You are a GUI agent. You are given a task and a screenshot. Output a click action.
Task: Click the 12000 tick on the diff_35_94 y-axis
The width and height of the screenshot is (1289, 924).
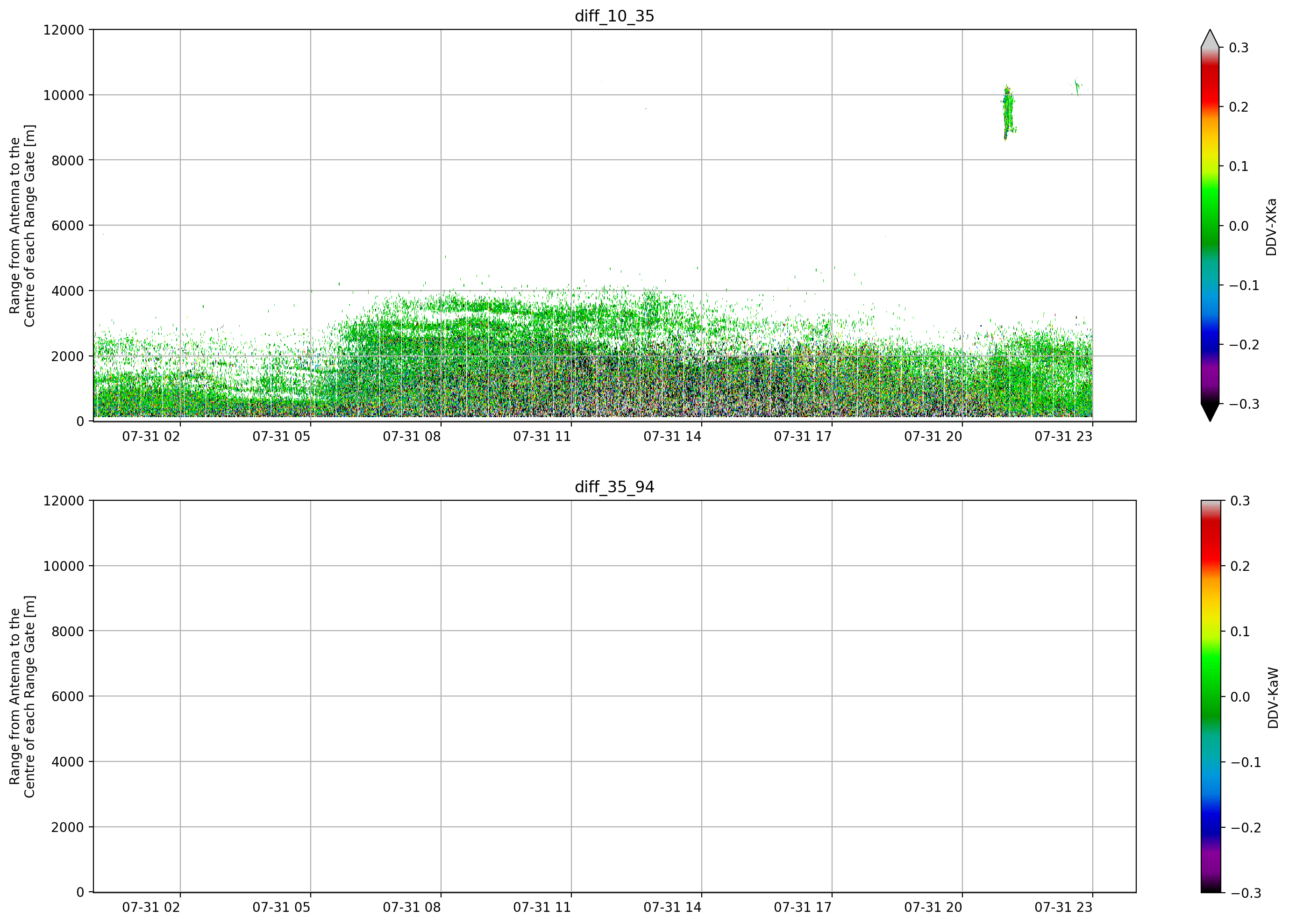click(x=64, y=501)
